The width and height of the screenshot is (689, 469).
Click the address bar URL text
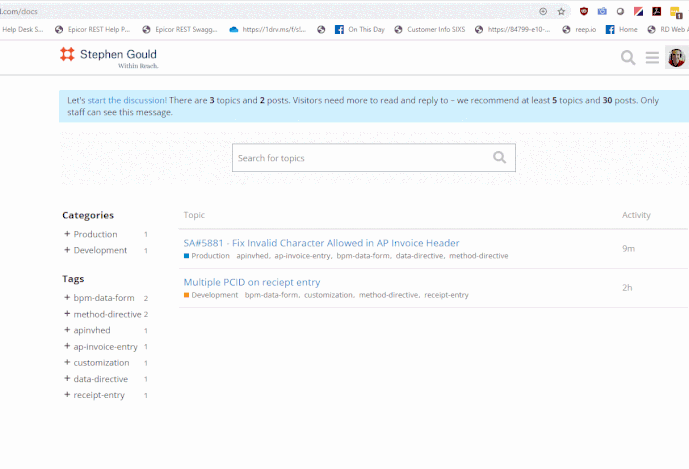point(19,11)
